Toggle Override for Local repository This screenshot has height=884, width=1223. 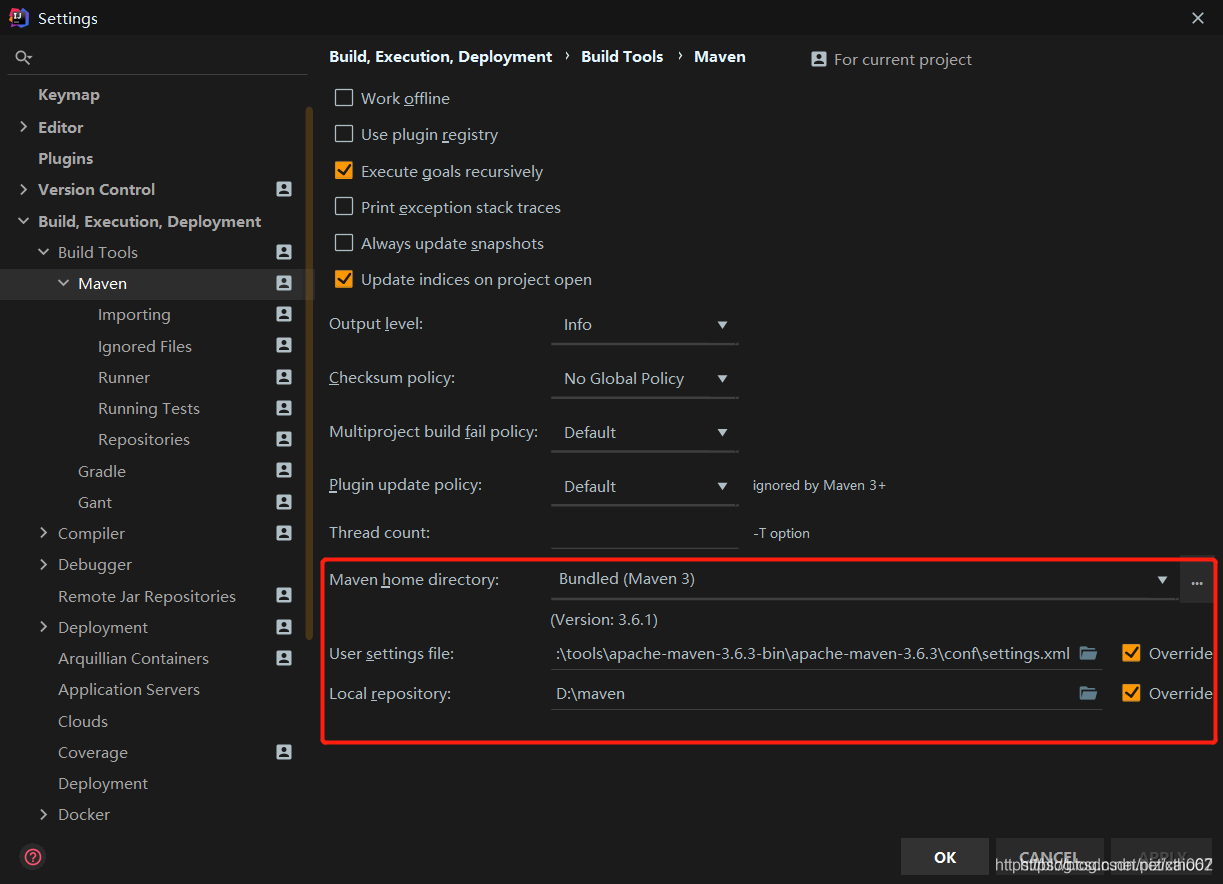[1131, 693]
